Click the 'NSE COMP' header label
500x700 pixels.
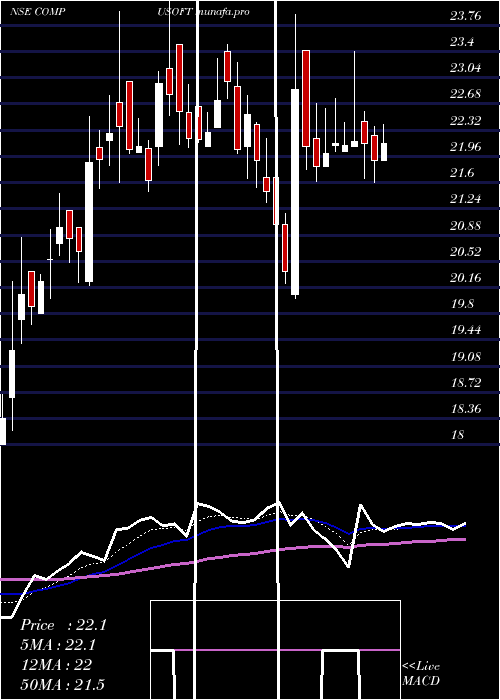point(38,12)
